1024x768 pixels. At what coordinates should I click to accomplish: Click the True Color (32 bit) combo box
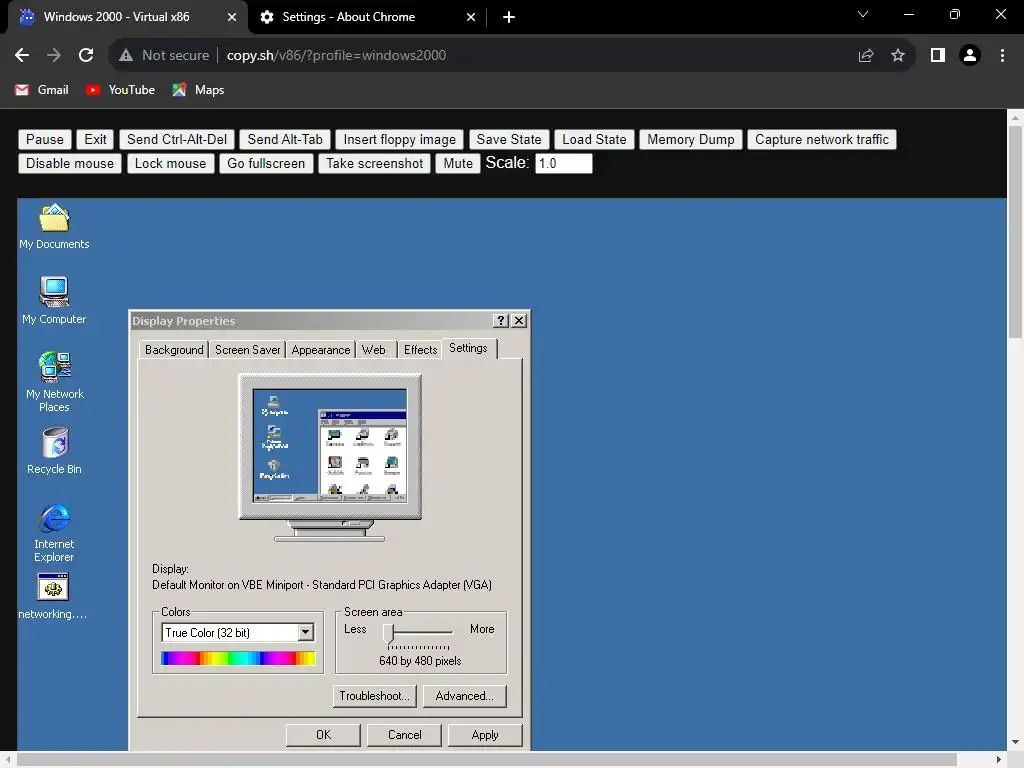[x=238, y=632]
